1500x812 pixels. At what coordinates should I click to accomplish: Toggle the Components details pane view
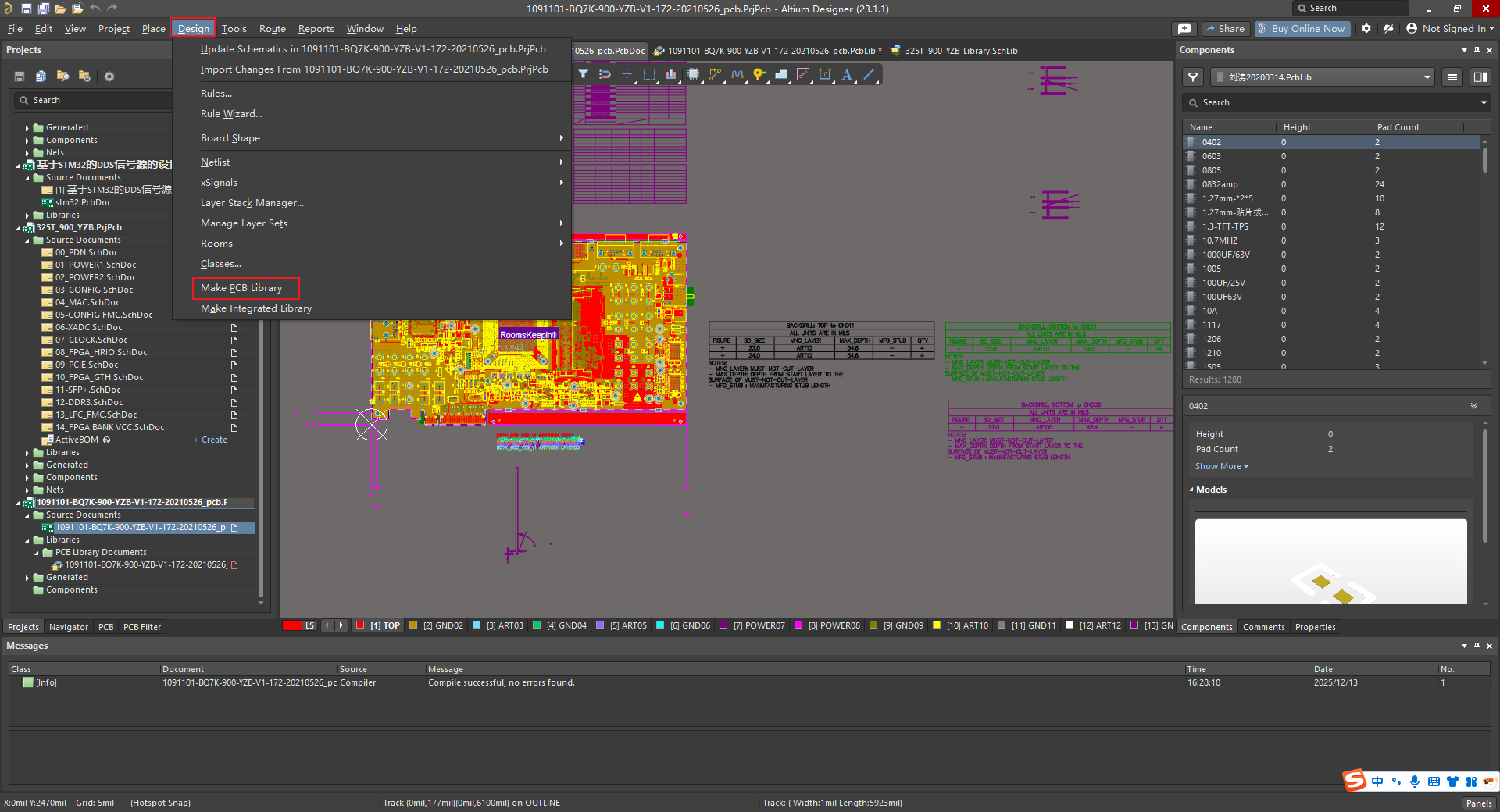point(1480,77)
